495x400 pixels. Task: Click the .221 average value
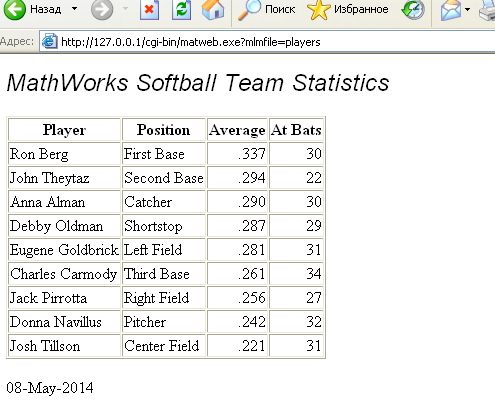point(252,346)
